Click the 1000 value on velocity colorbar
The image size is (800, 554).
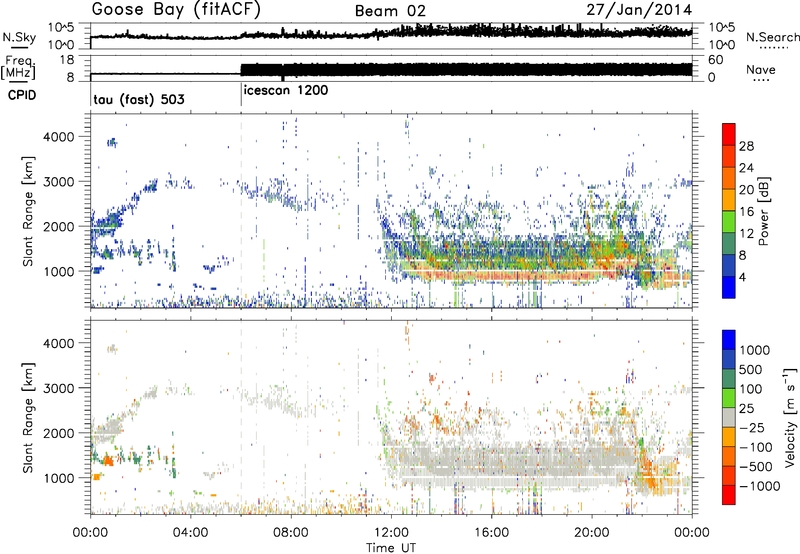pyautogui.click(x=755, y=350)
